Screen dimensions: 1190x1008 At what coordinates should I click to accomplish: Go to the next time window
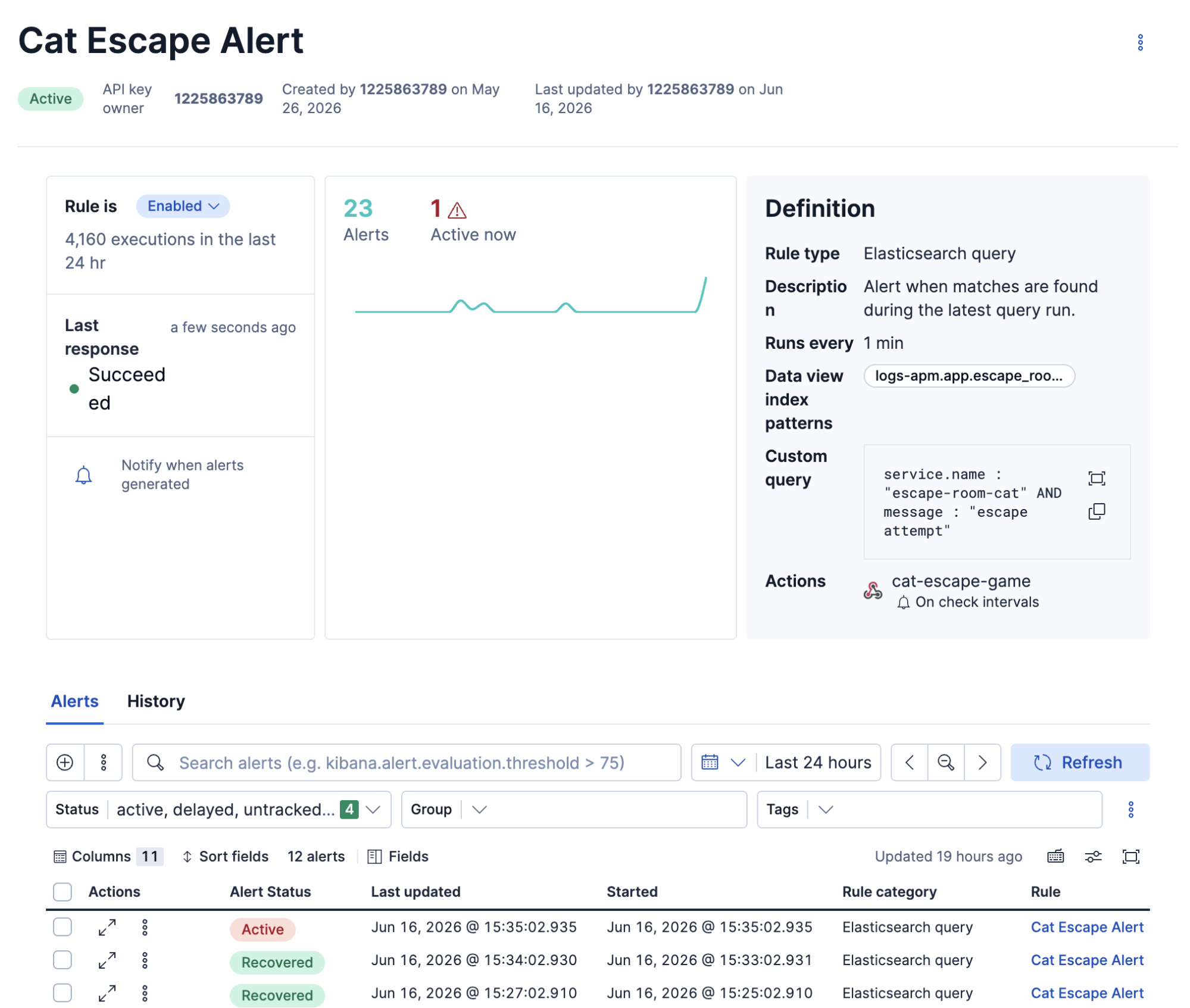point(982,762)
